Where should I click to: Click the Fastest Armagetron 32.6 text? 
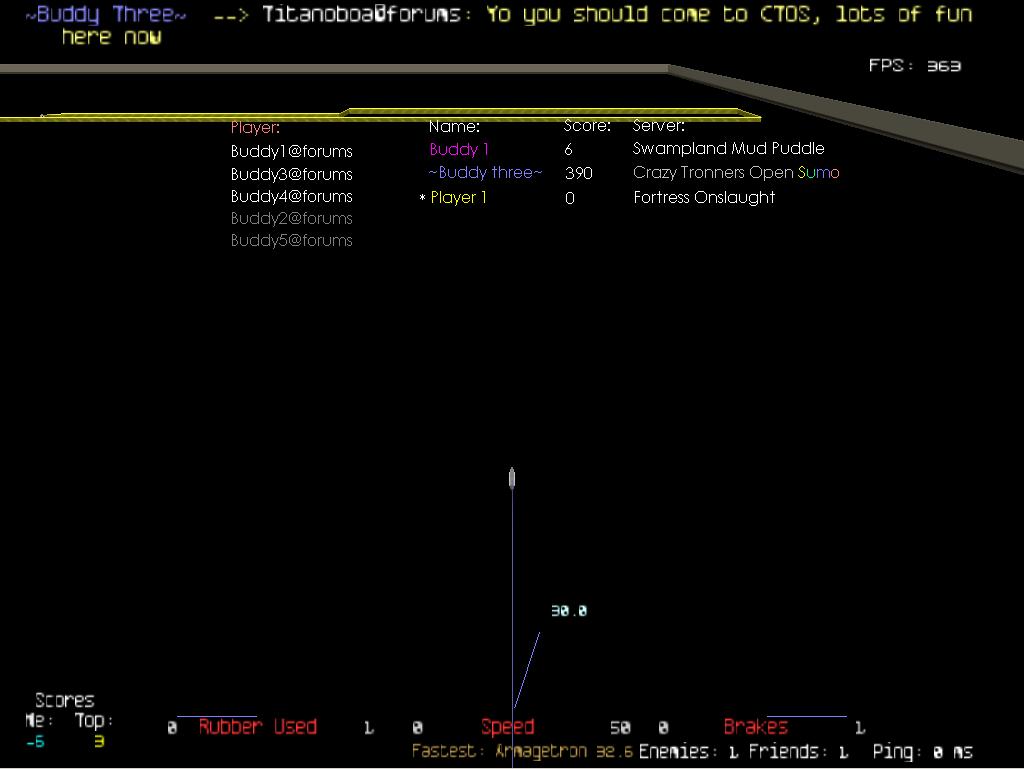click(522, 751)
